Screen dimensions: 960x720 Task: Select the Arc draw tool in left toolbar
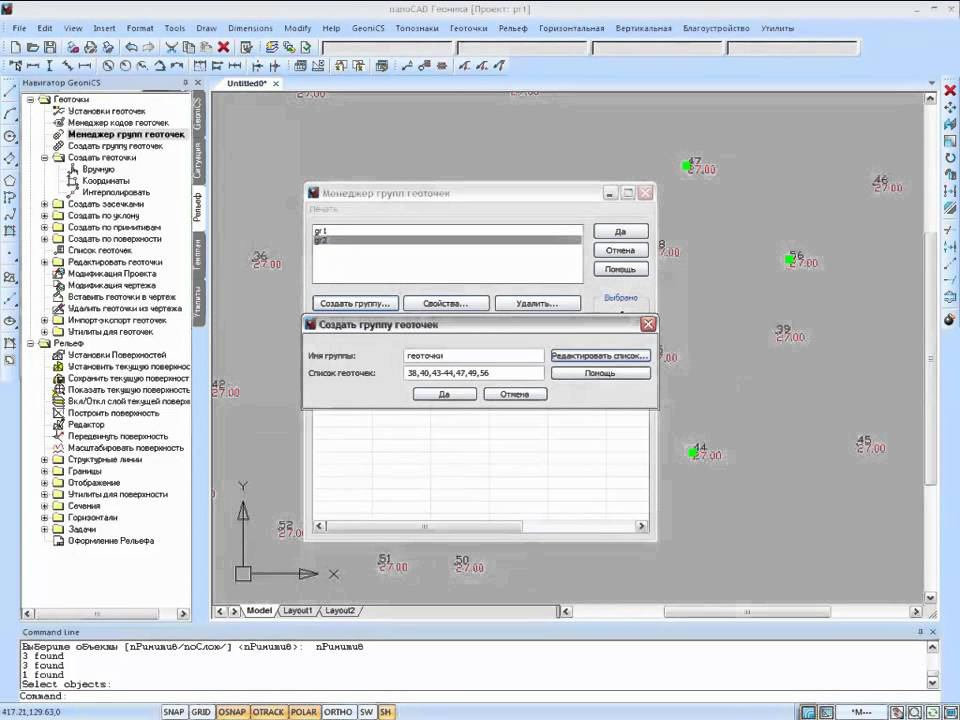pos(10,114)
